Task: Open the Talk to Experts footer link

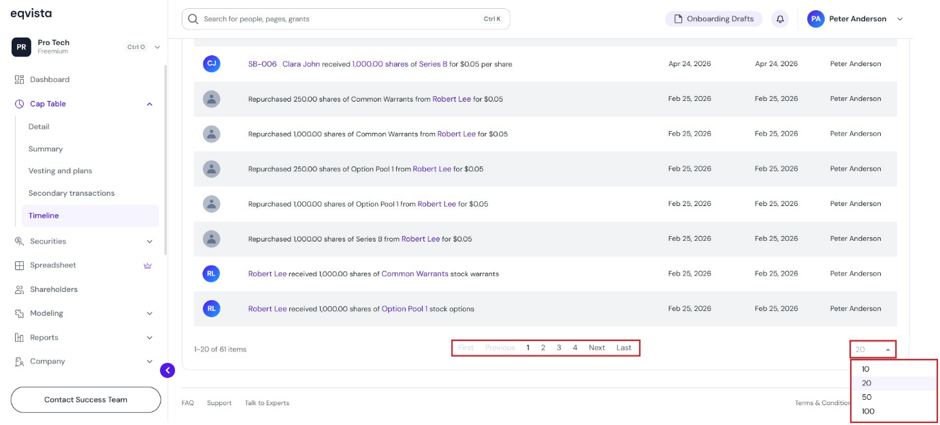Action: pyautogui.click(x=267, y=403)
